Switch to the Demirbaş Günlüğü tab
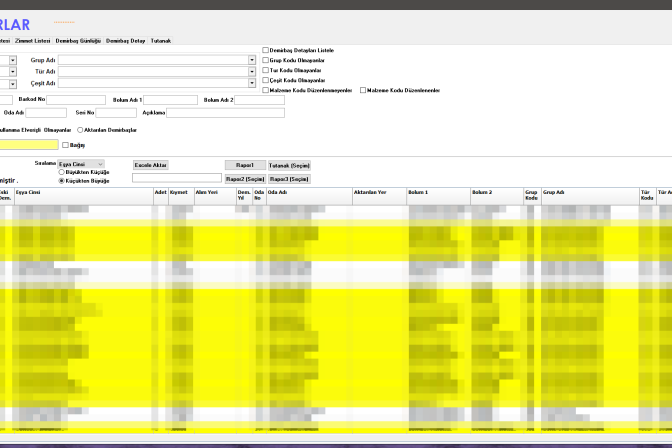Viewport: 672px width, 448px height. point(78,41)
